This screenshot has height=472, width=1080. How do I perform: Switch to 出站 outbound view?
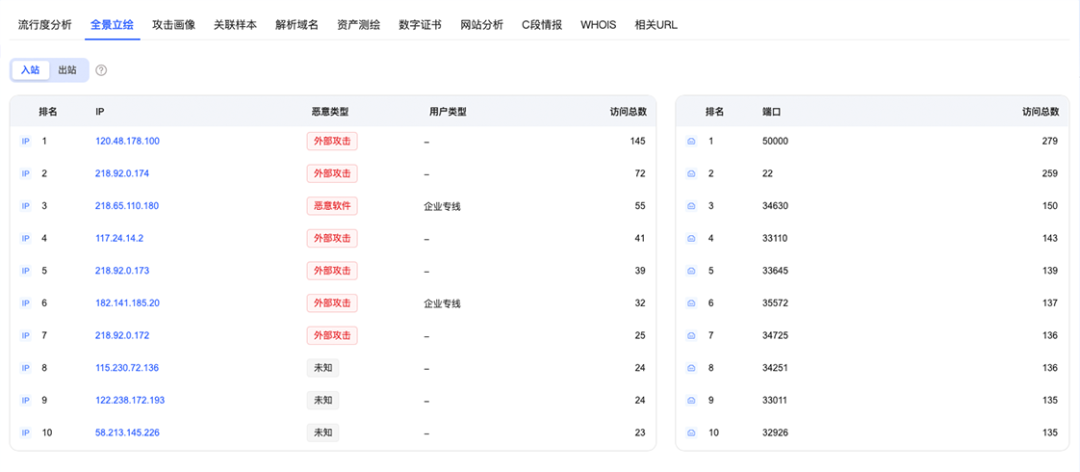(68, 70)
